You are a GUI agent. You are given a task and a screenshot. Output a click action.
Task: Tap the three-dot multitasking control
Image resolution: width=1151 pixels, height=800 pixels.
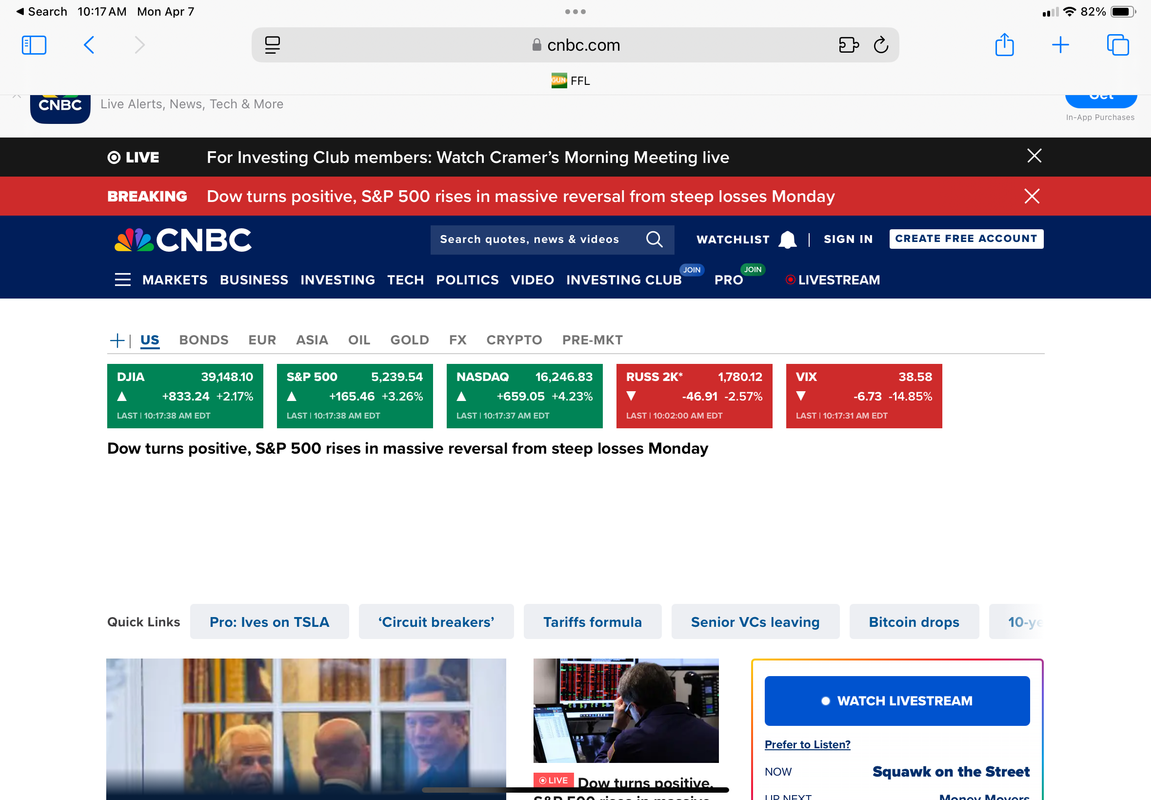(x=576, y=12)
